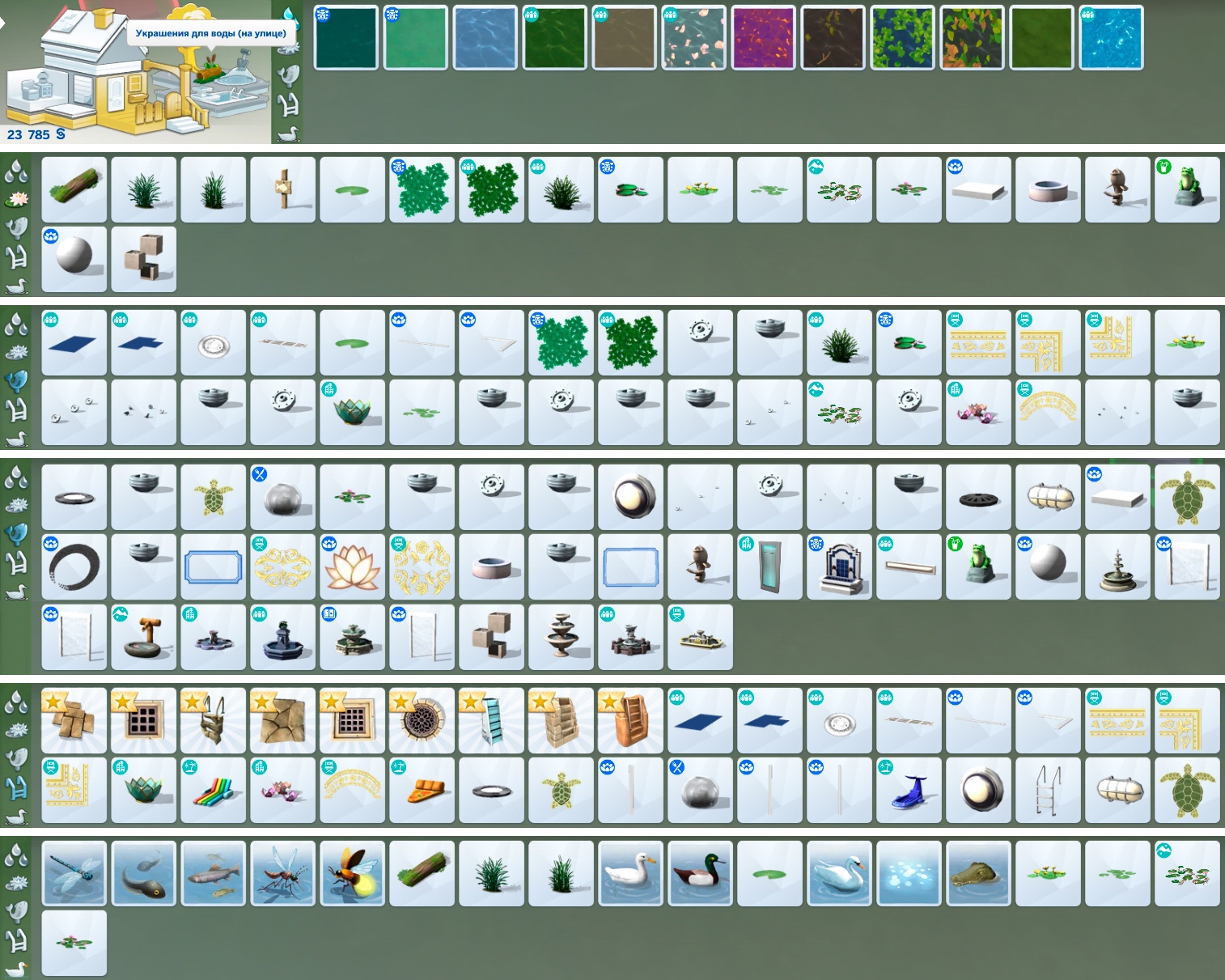Select the white swan decoration
The height and width of the screenshot is (980, 1225).
click(839, 873)
